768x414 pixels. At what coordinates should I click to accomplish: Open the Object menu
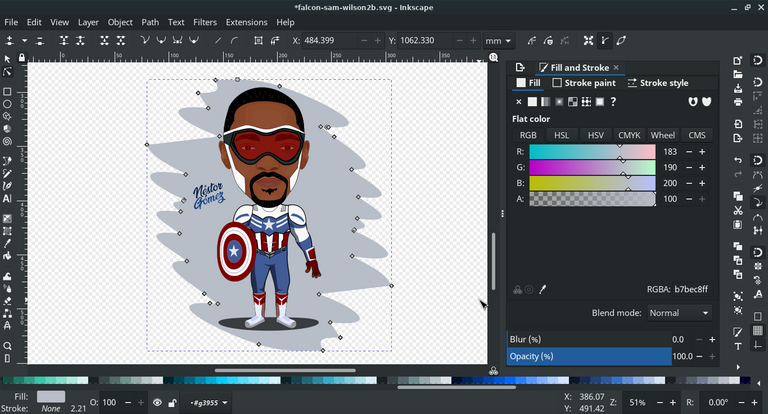point(120,22)
